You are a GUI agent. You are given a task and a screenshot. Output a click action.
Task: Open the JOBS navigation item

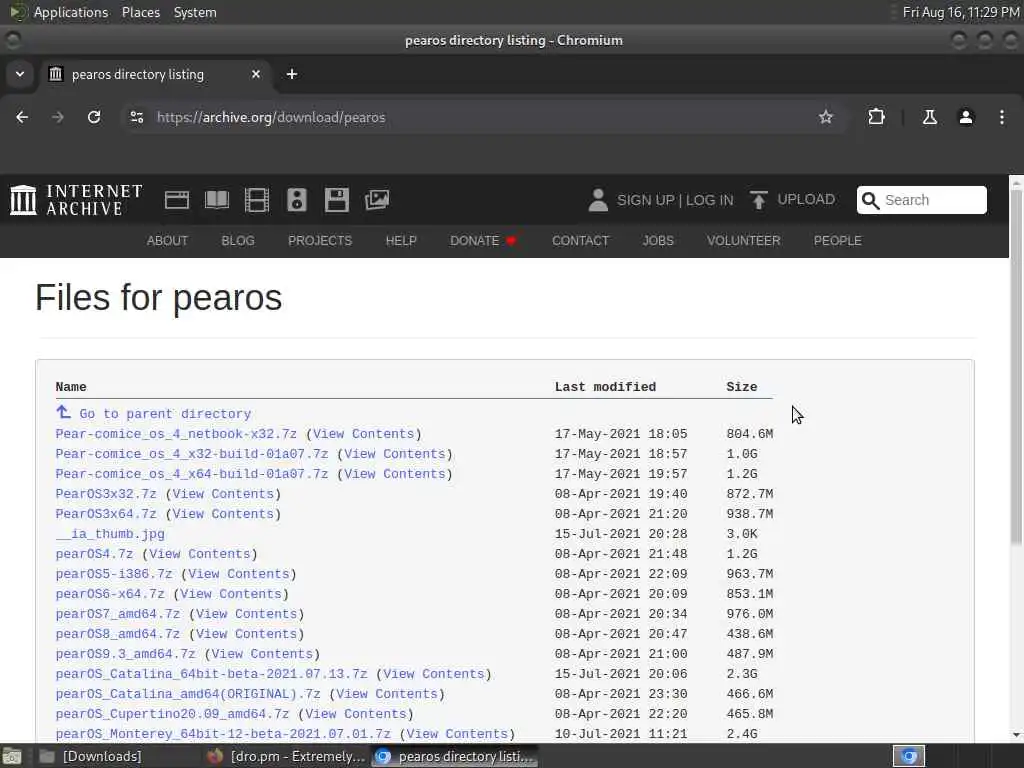coord(658,240)
